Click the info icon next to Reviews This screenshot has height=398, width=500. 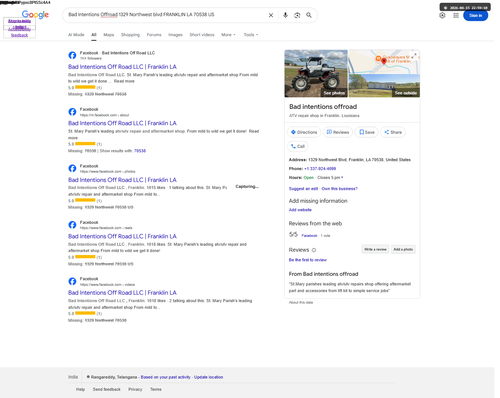(x=314, y=250)
